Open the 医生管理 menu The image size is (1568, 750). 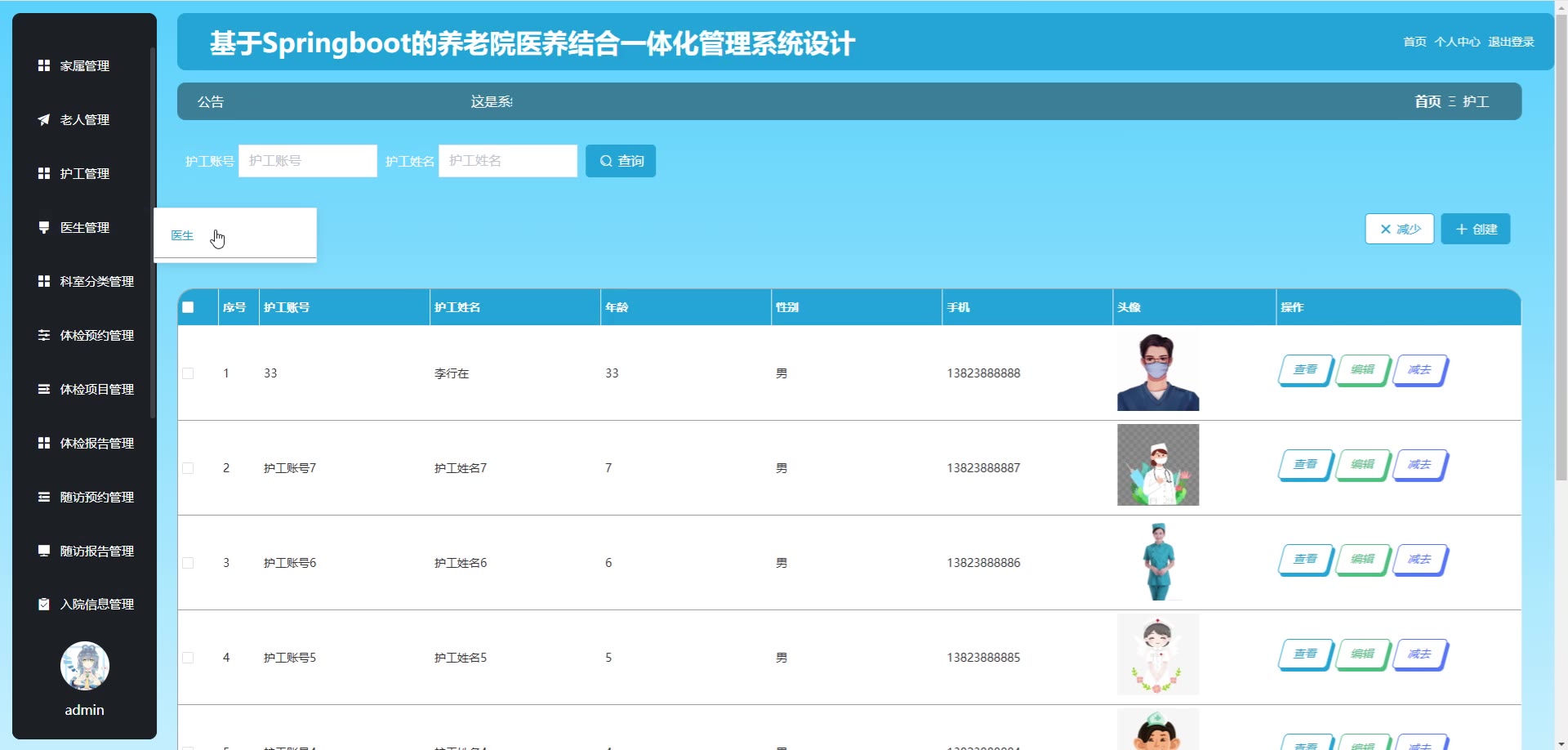tap(84, 227)
